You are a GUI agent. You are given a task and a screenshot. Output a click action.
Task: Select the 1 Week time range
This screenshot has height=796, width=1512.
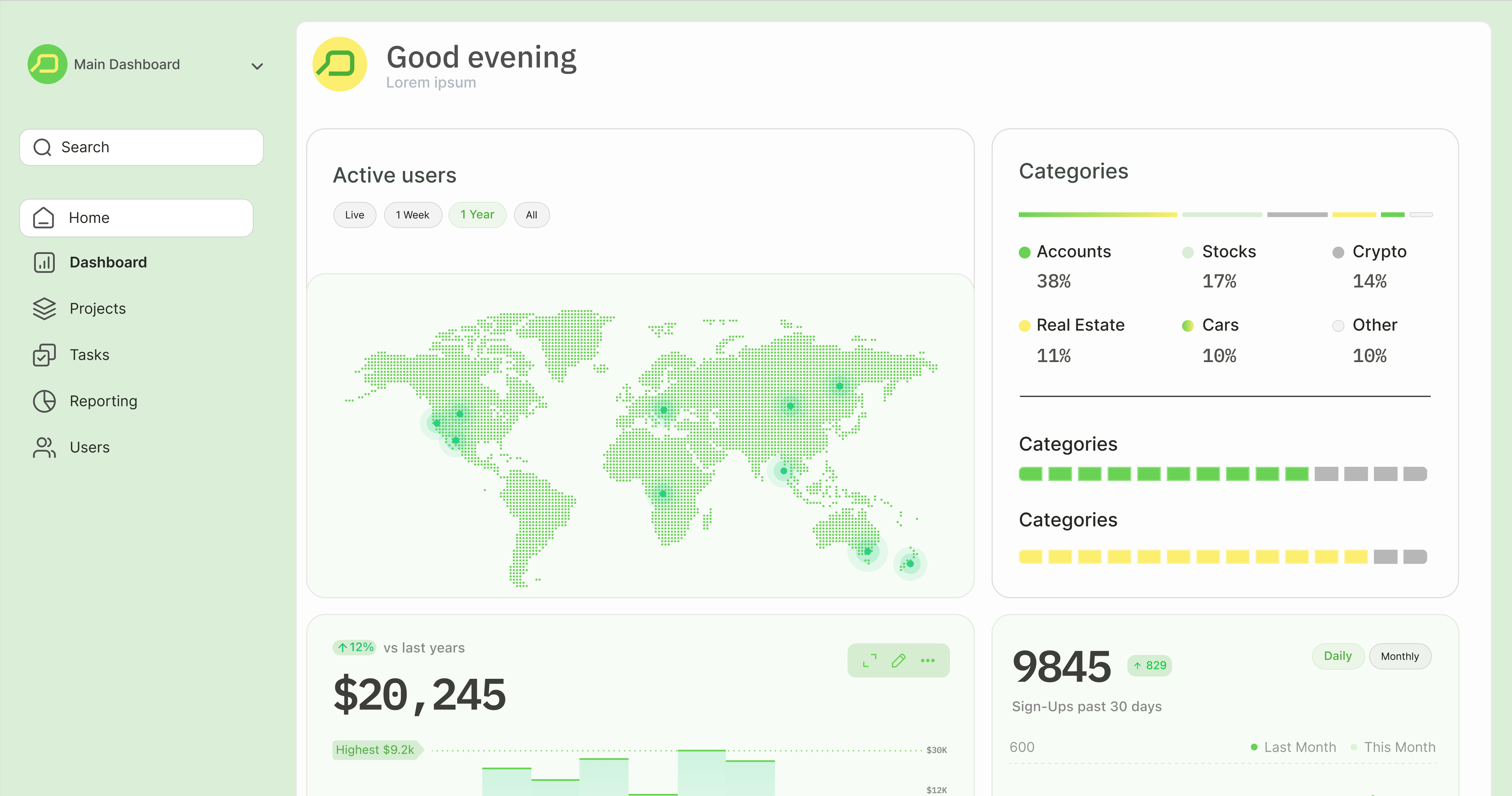pos(413,215)
